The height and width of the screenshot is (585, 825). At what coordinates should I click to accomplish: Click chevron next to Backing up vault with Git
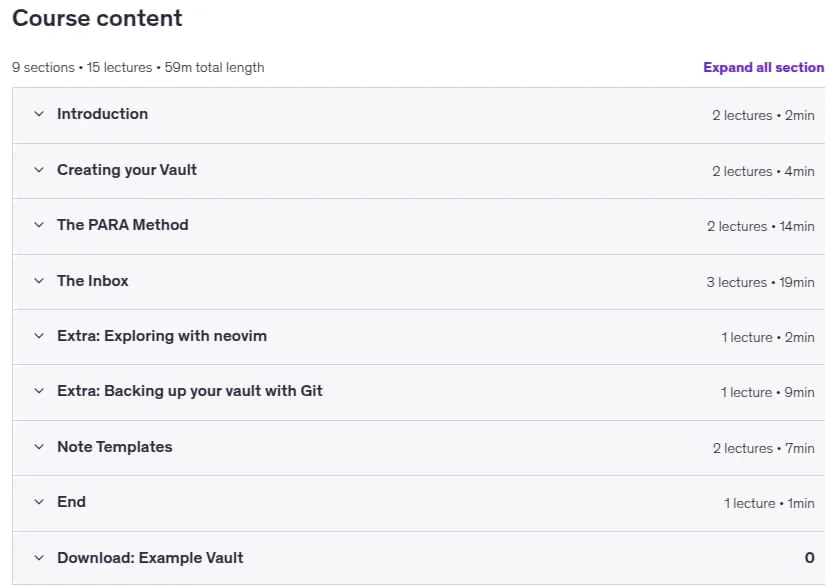click(39, 391)
